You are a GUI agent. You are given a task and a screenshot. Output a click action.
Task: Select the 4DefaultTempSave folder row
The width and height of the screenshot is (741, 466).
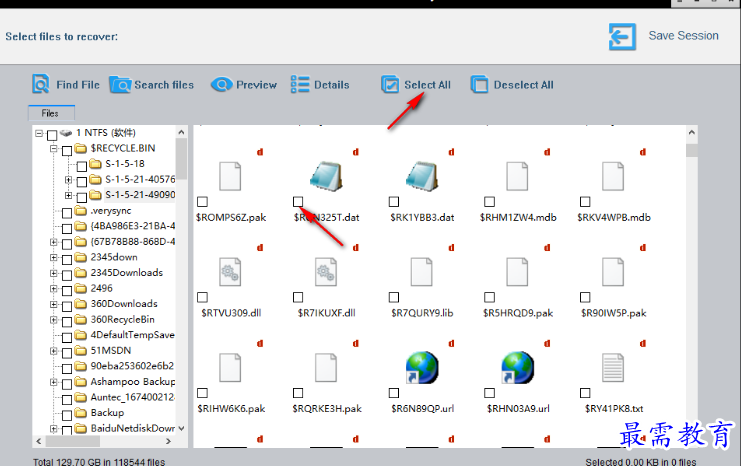pos(132,335)
